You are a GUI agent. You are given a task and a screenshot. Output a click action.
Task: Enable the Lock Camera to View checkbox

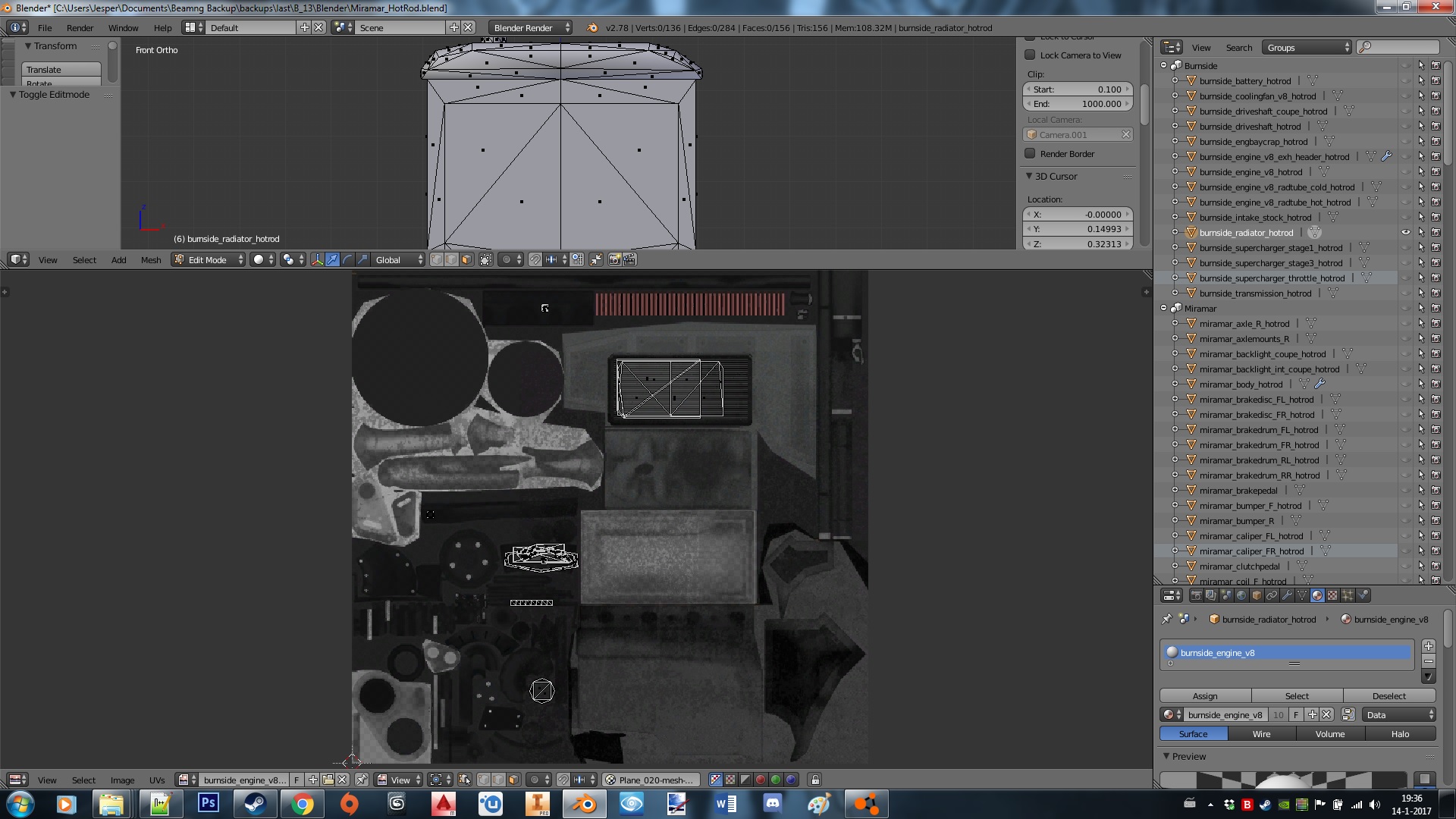click(1030, 55)
